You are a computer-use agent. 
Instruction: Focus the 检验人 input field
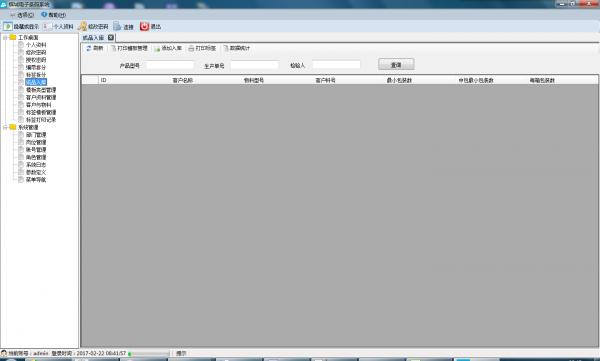(x=336, y=65)
